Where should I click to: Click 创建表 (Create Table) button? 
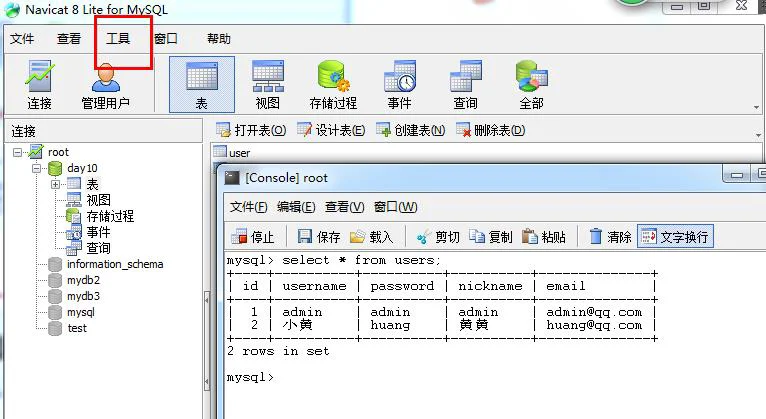point(411,130)
